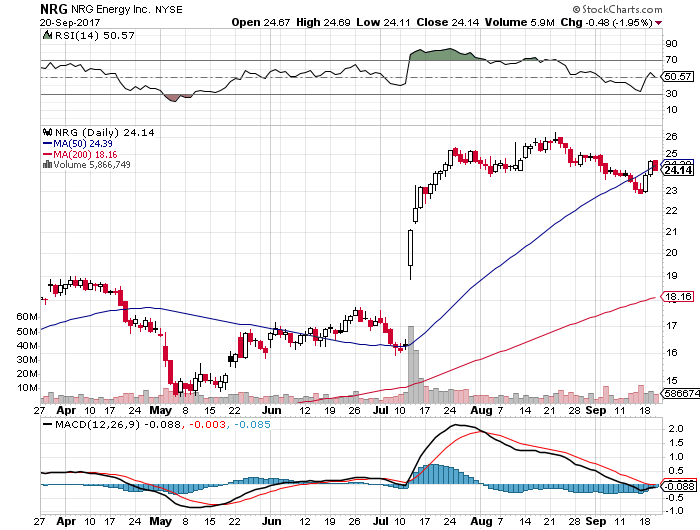Click the red MA(200) legend line
The width and height of the screenshot is (700, 530).
tap(44, 153)
